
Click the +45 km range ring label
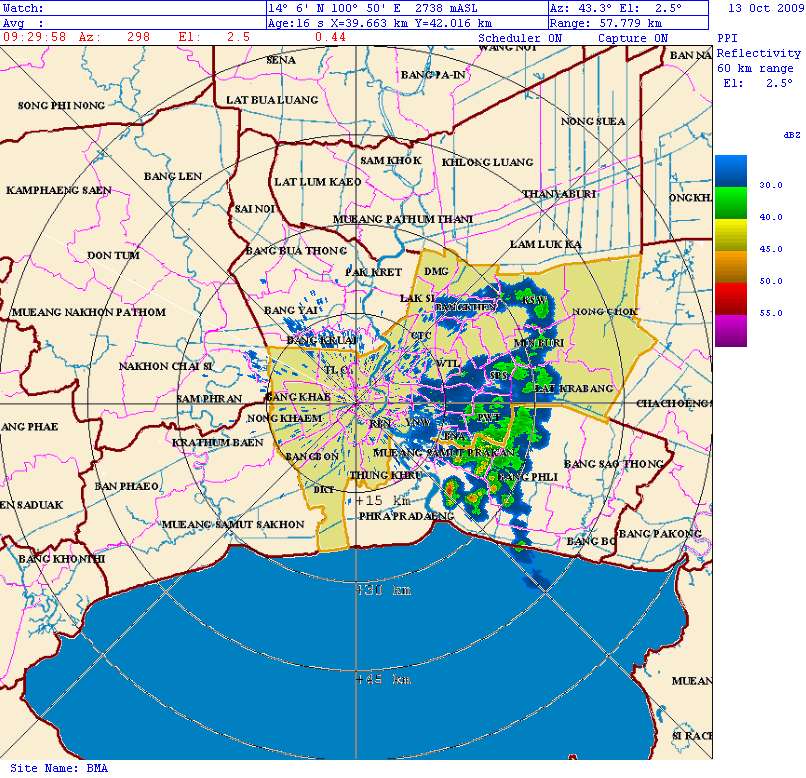384,679
